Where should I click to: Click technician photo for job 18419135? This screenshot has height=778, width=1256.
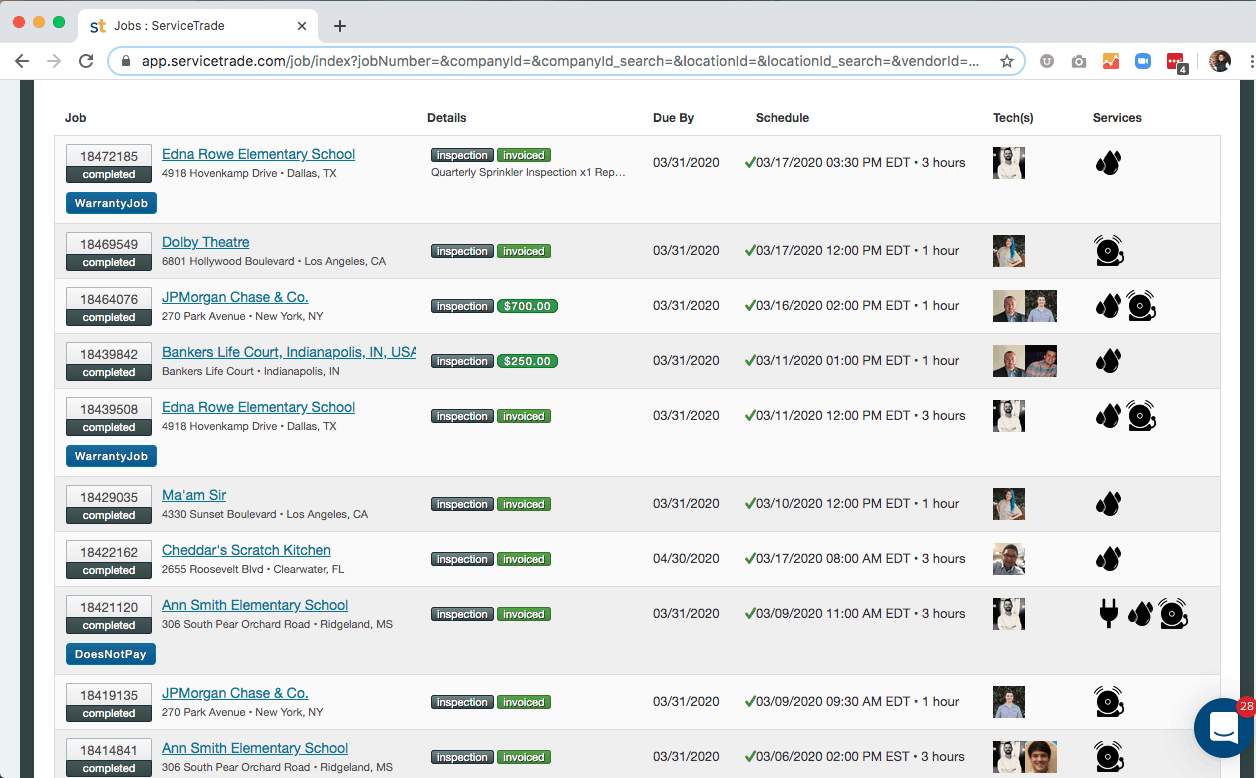click(1009, 701)
